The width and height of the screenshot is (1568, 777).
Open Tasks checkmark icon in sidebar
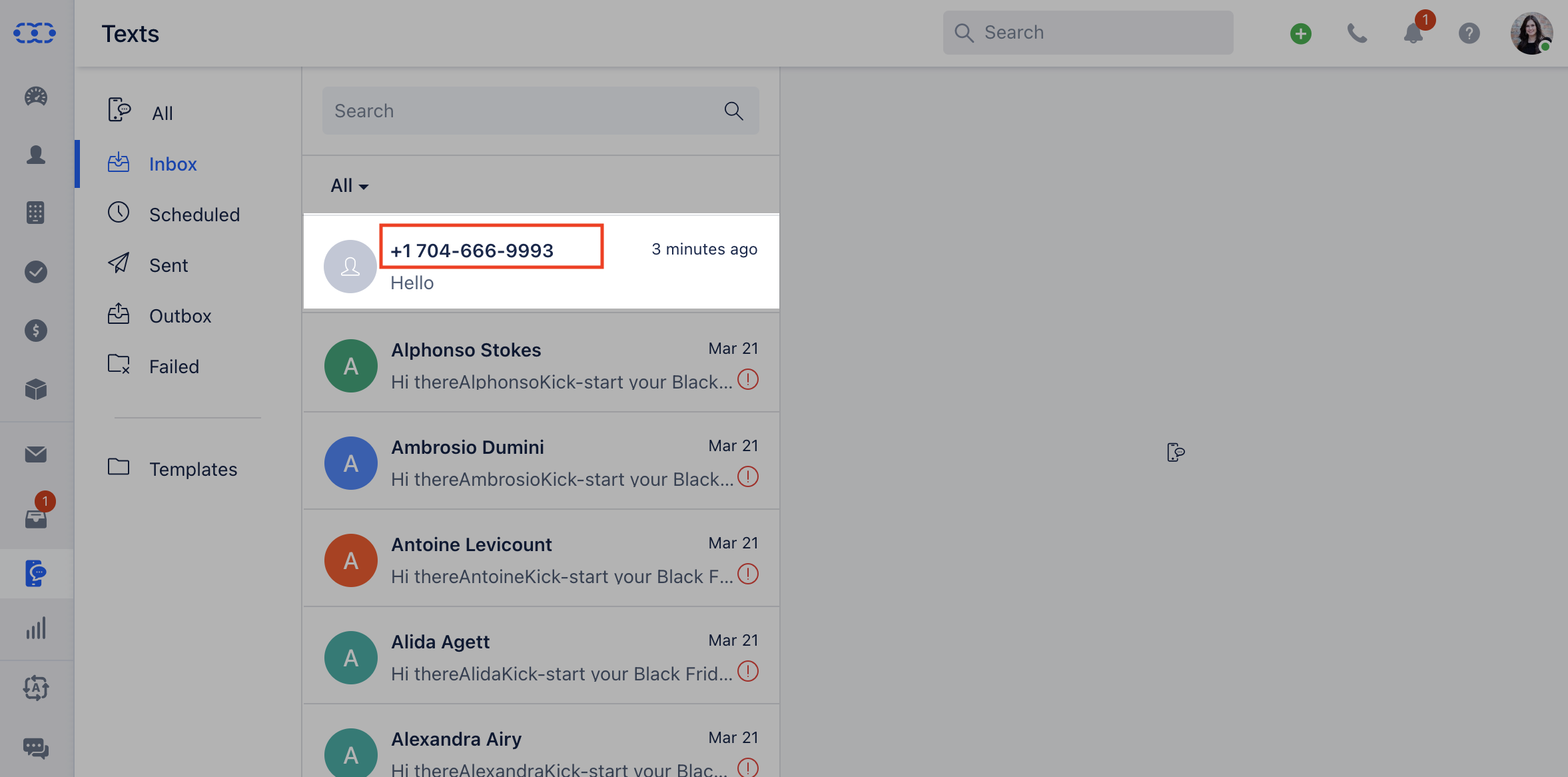click(36, 271)
